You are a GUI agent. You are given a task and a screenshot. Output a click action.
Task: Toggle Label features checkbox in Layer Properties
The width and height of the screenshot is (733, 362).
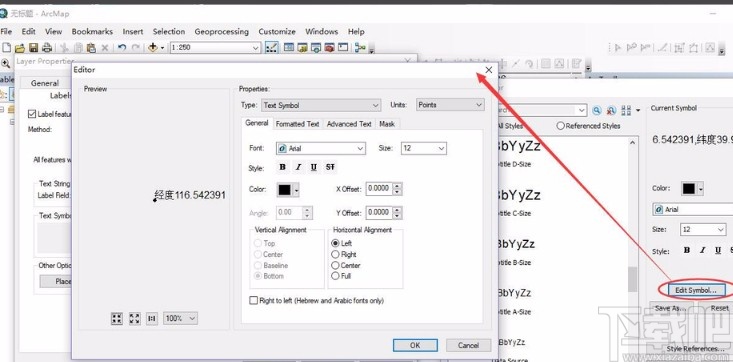point(32,114)
